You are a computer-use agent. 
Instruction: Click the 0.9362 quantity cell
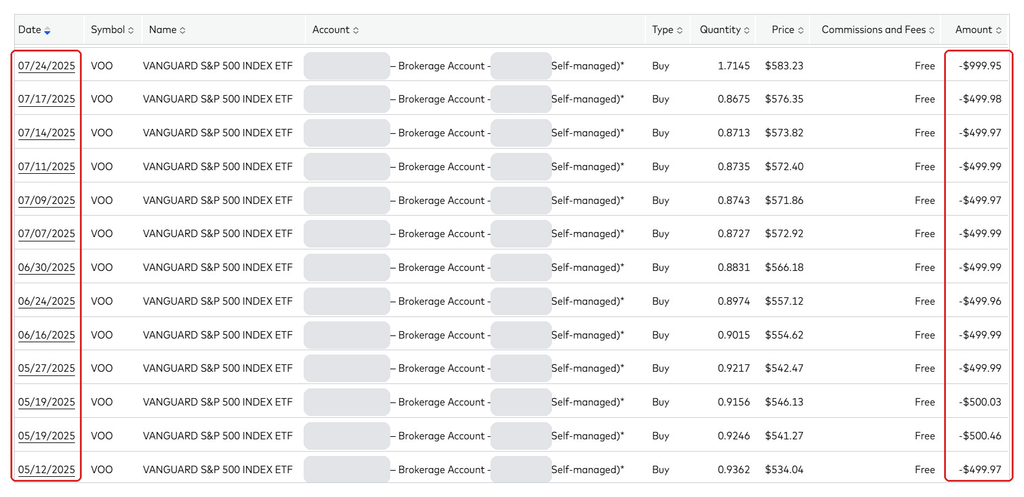pyautogui.click(x=734, y=470)
